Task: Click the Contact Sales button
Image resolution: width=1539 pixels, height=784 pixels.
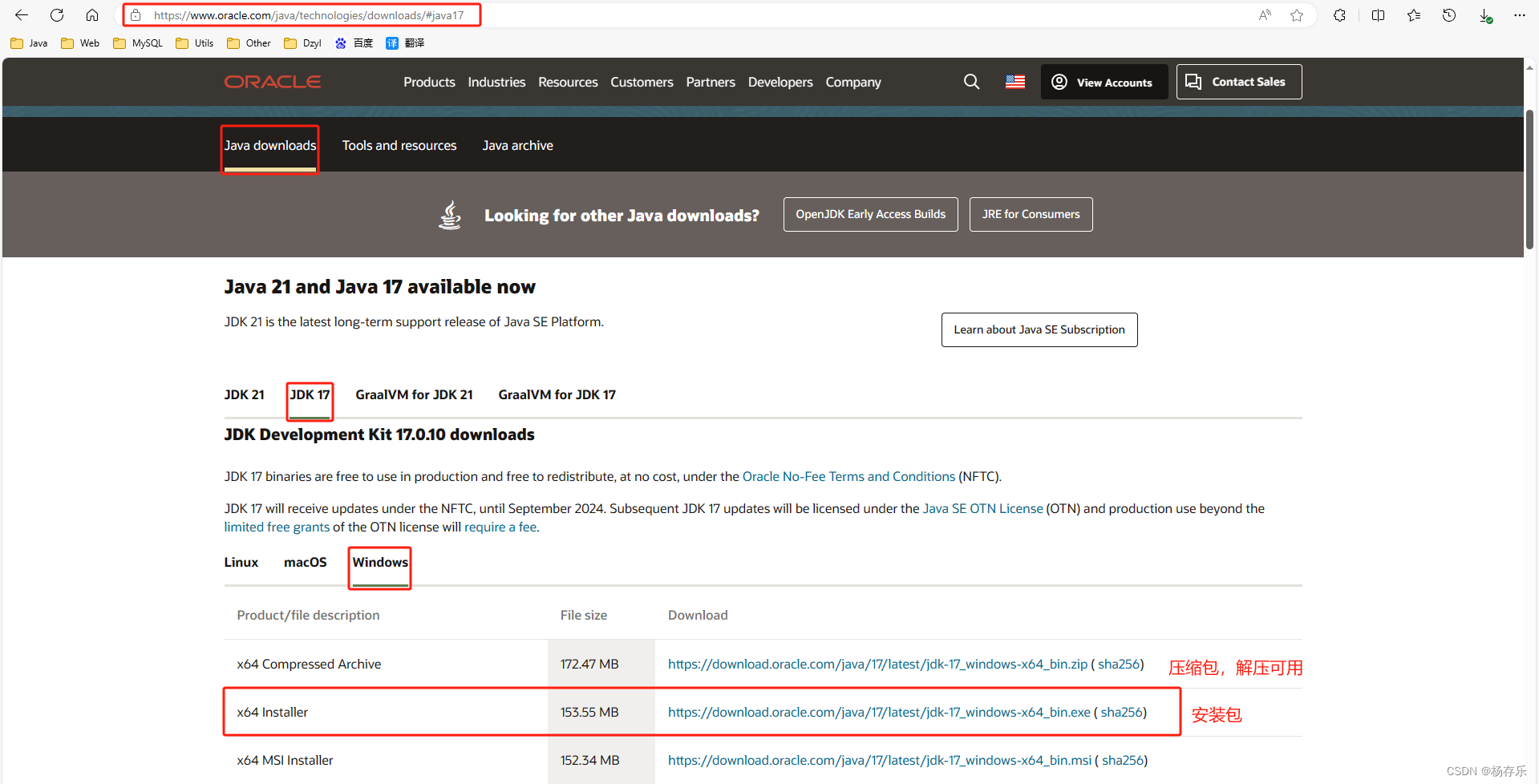Action: [1239, 82]
